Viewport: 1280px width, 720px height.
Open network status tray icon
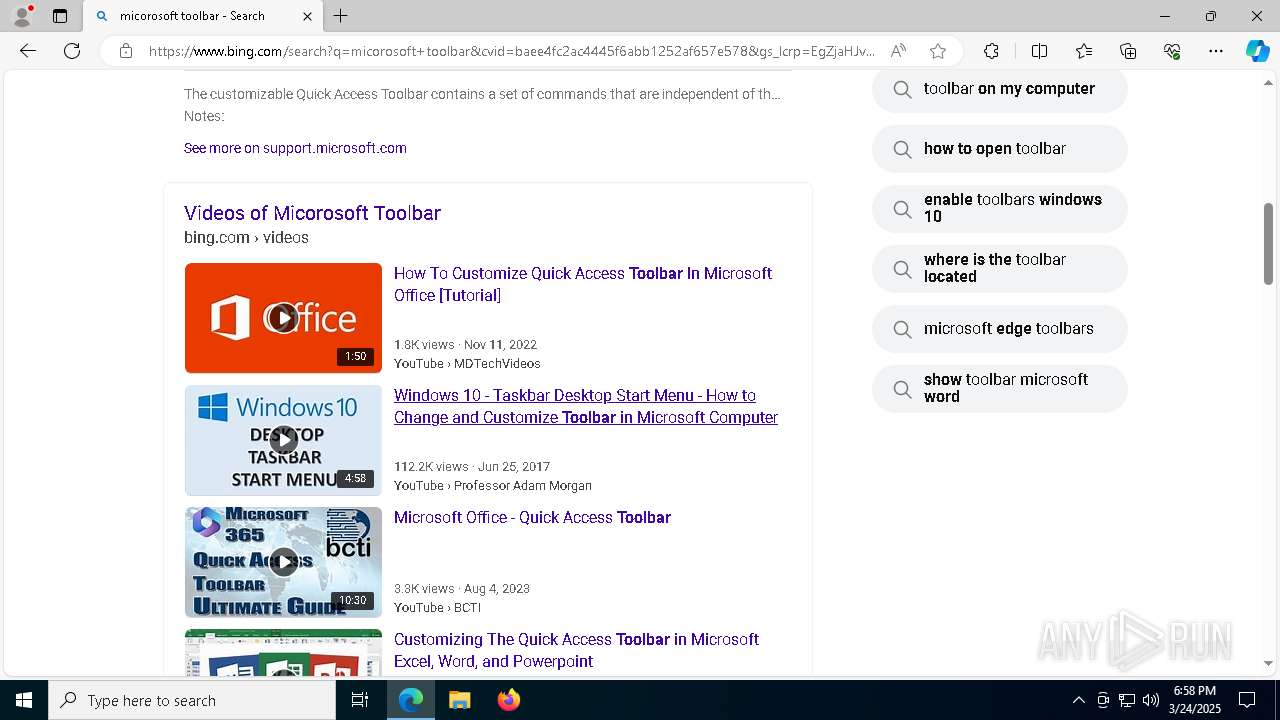point(1127,700)
